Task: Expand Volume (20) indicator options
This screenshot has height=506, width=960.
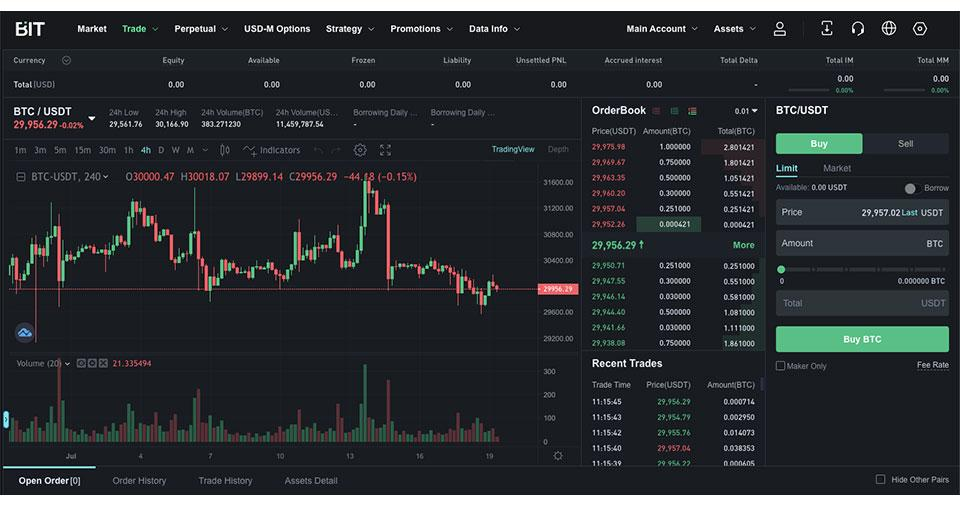Action: tap(67, 364)
